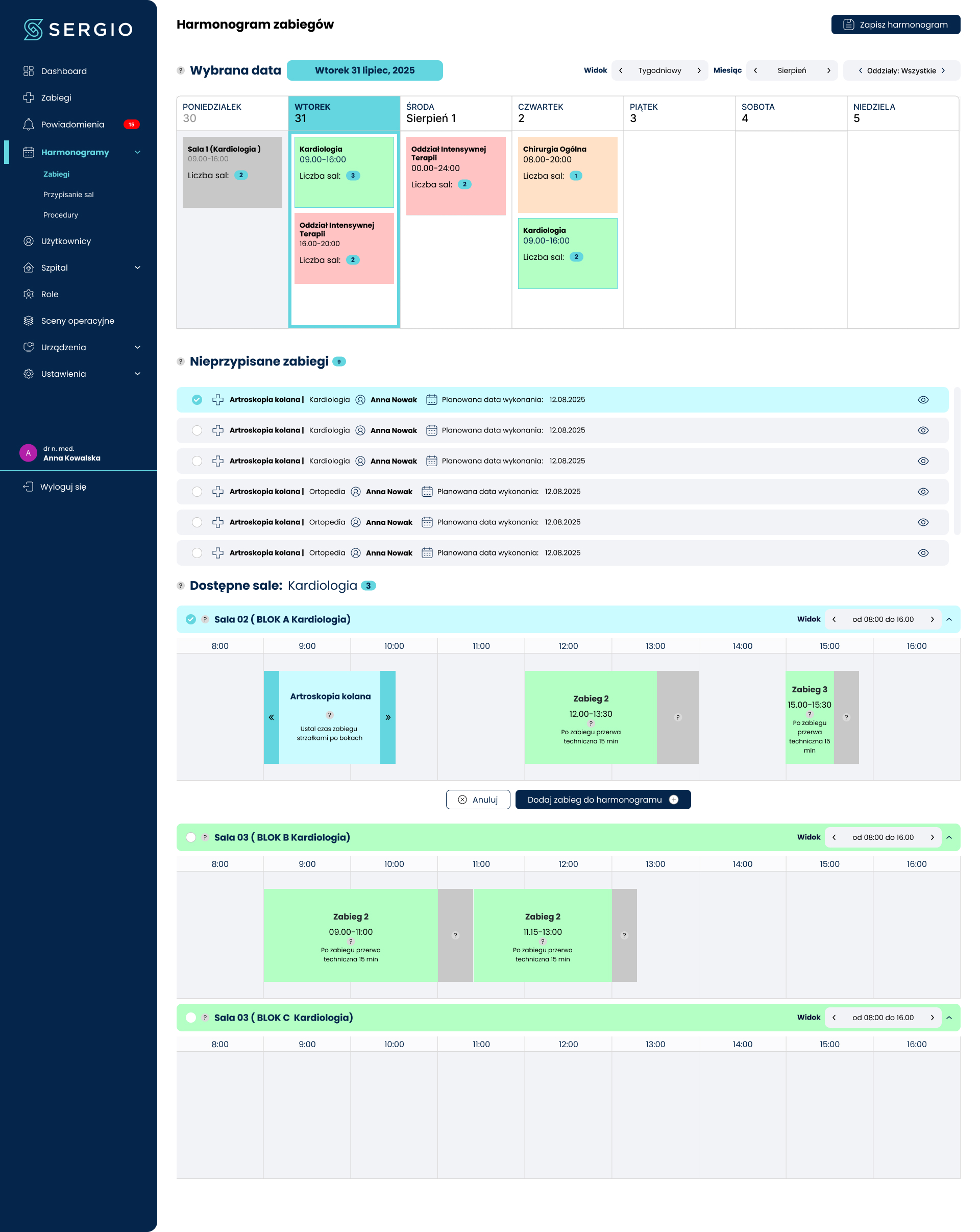This screenshot has height=1232, width=980.
Task: Click Wyloguj się logout icon
Action: tap(28, 486)
